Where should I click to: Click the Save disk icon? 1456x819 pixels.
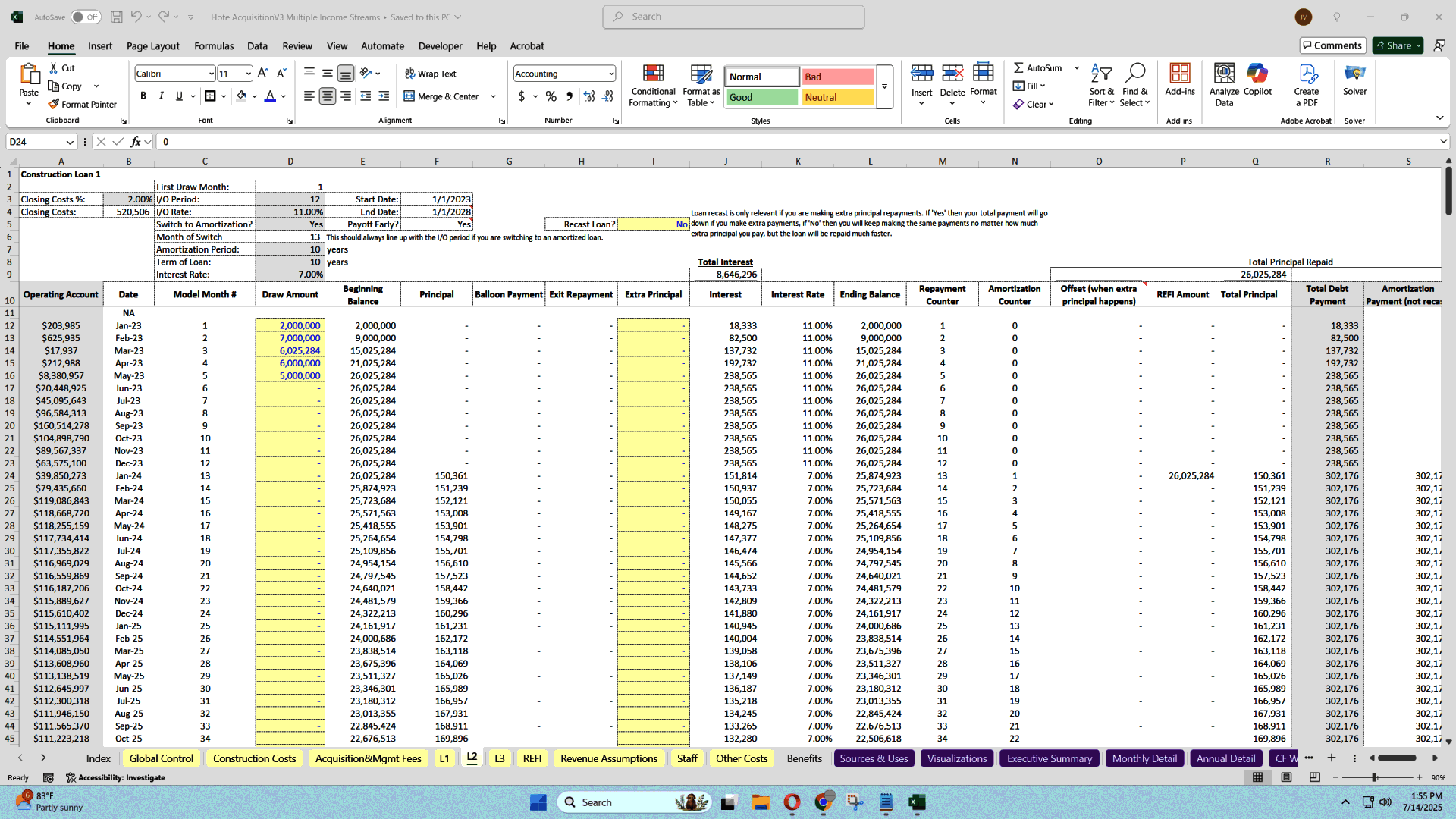pyautogui.click(x=116, y=17)
